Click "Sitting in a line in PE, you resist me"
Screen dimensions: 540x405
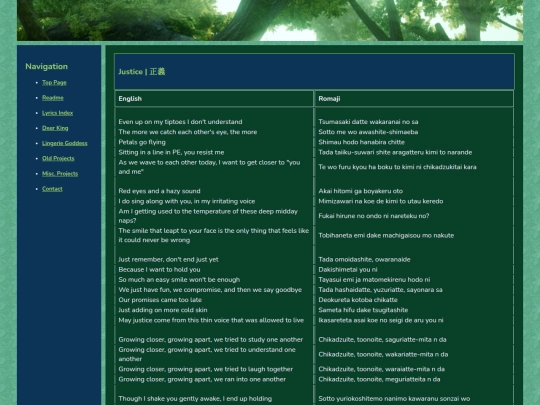(x=171, y=152)
